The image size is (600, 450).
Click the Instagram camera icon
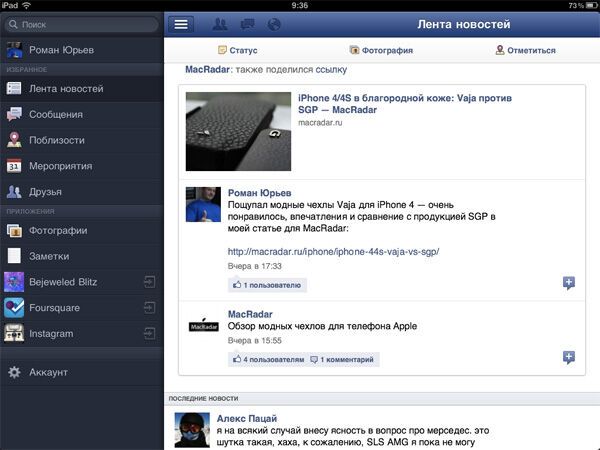(14, 333)
